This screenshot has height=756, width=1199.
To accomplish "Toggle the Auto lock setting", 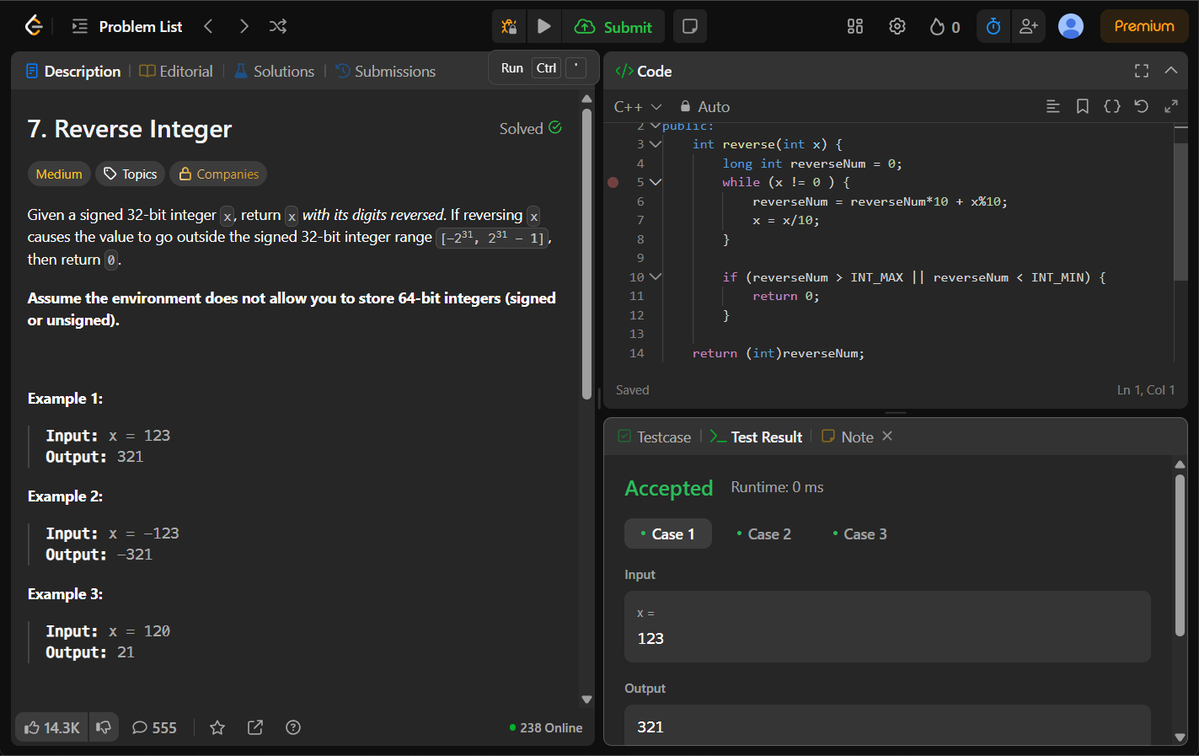I will (x=704, y=107).
